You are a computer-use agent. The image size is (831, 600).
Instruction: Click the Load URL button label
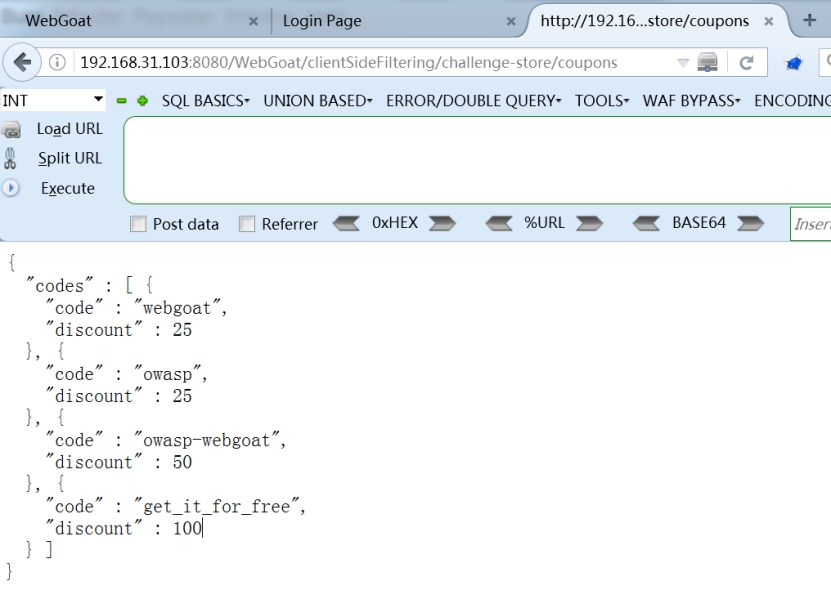tap(69, 129)
